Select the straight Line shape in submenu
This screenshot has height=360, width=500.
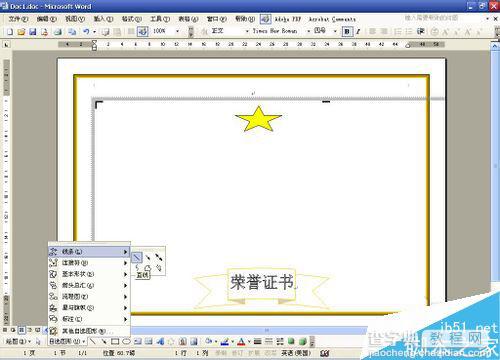[137, 257]
